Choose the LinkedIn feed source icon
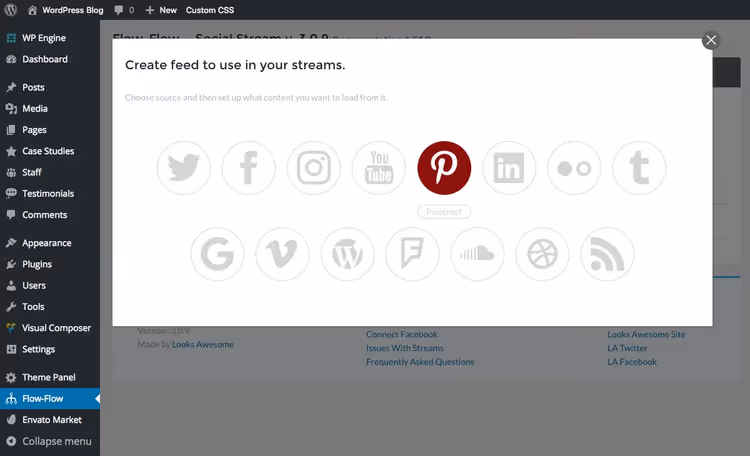750x456 pixels. (x=509, y=168)
